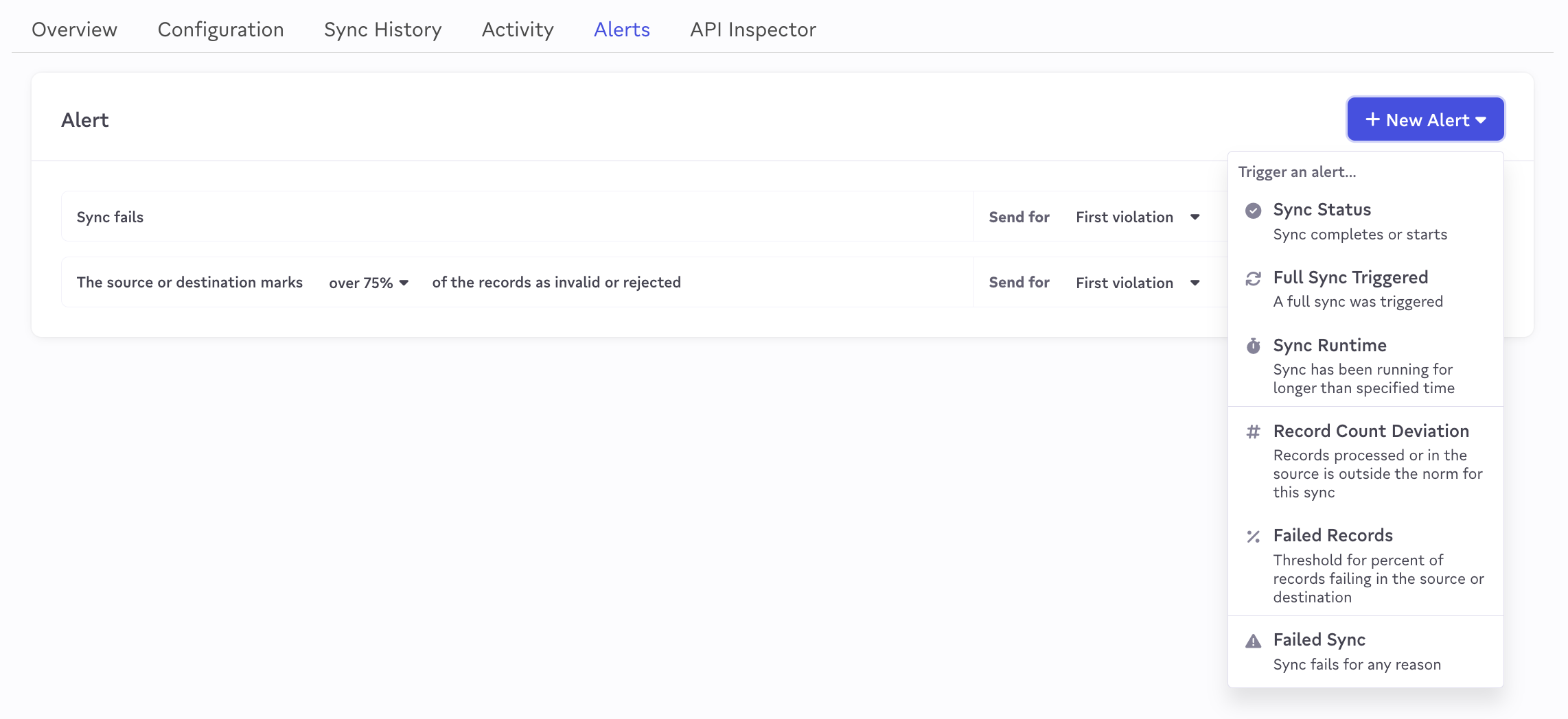The height and width of the screenshot is (719, 1568).
Task: Click the plus icon on New Alert
Action: (x=1372, y=119)
